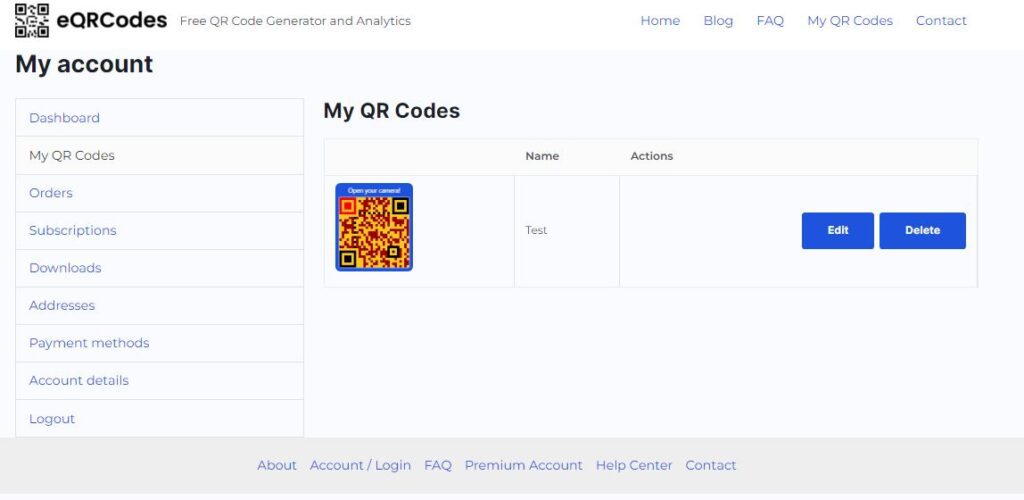Open Premium Account footer link
This screenshot has height=500, width=1024.
[x=523, y=465]
